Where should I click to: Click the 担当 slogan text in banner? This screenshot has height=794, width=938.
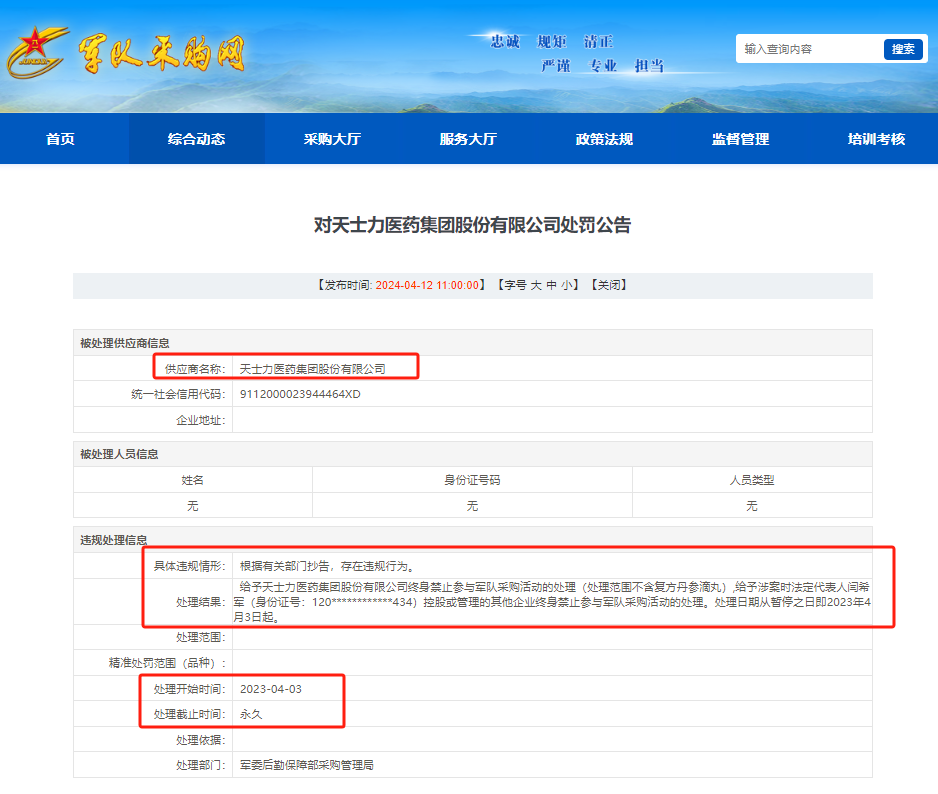650,65
